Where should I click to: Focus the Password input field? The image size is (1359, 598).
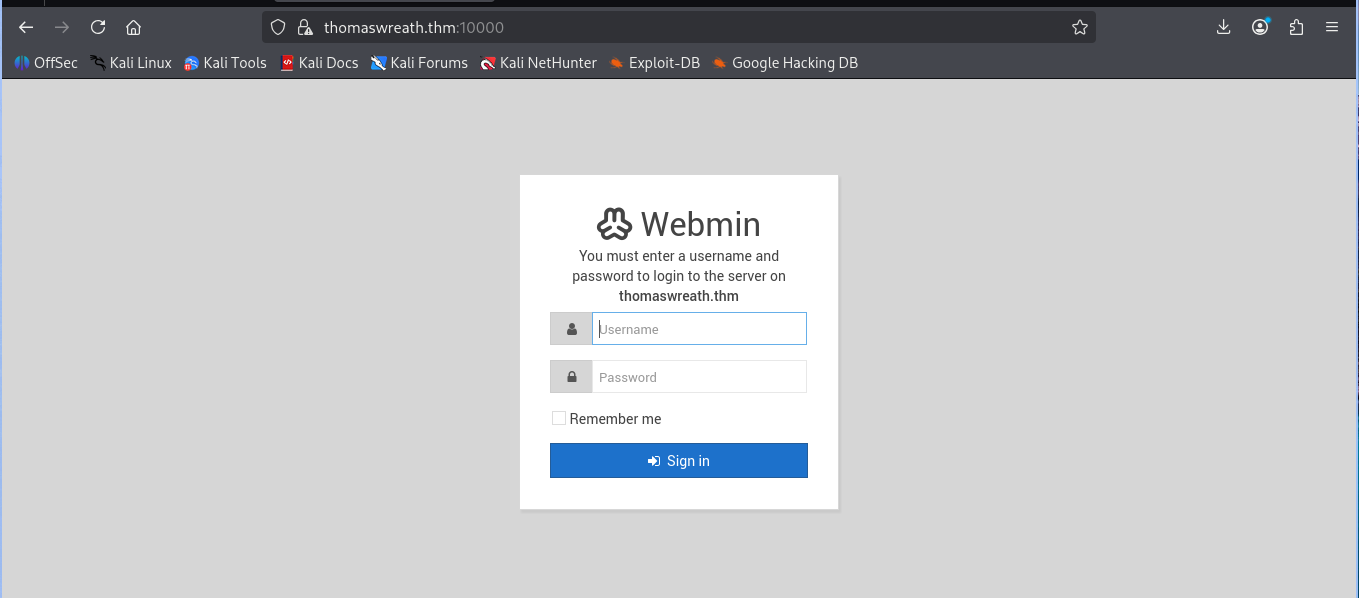(699, 377)
